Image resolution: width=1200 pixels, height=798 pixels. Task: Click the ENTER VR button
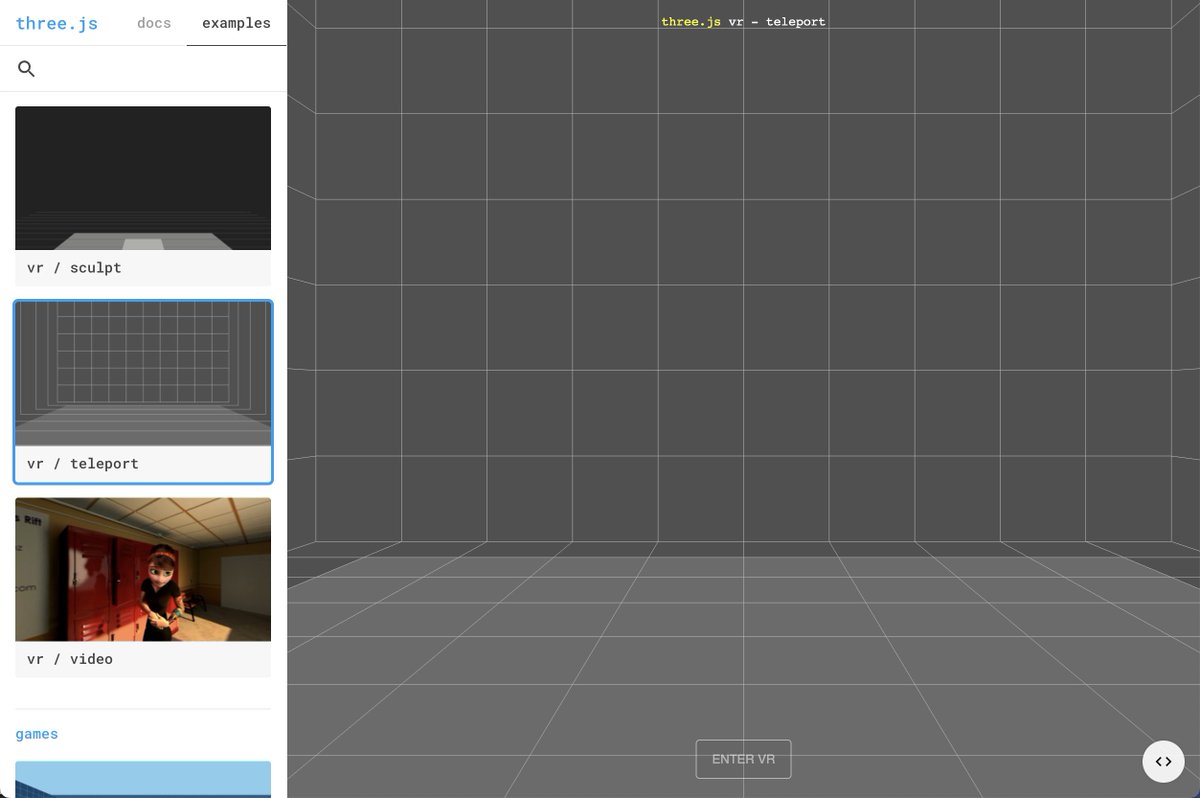(x=743, y=759)
